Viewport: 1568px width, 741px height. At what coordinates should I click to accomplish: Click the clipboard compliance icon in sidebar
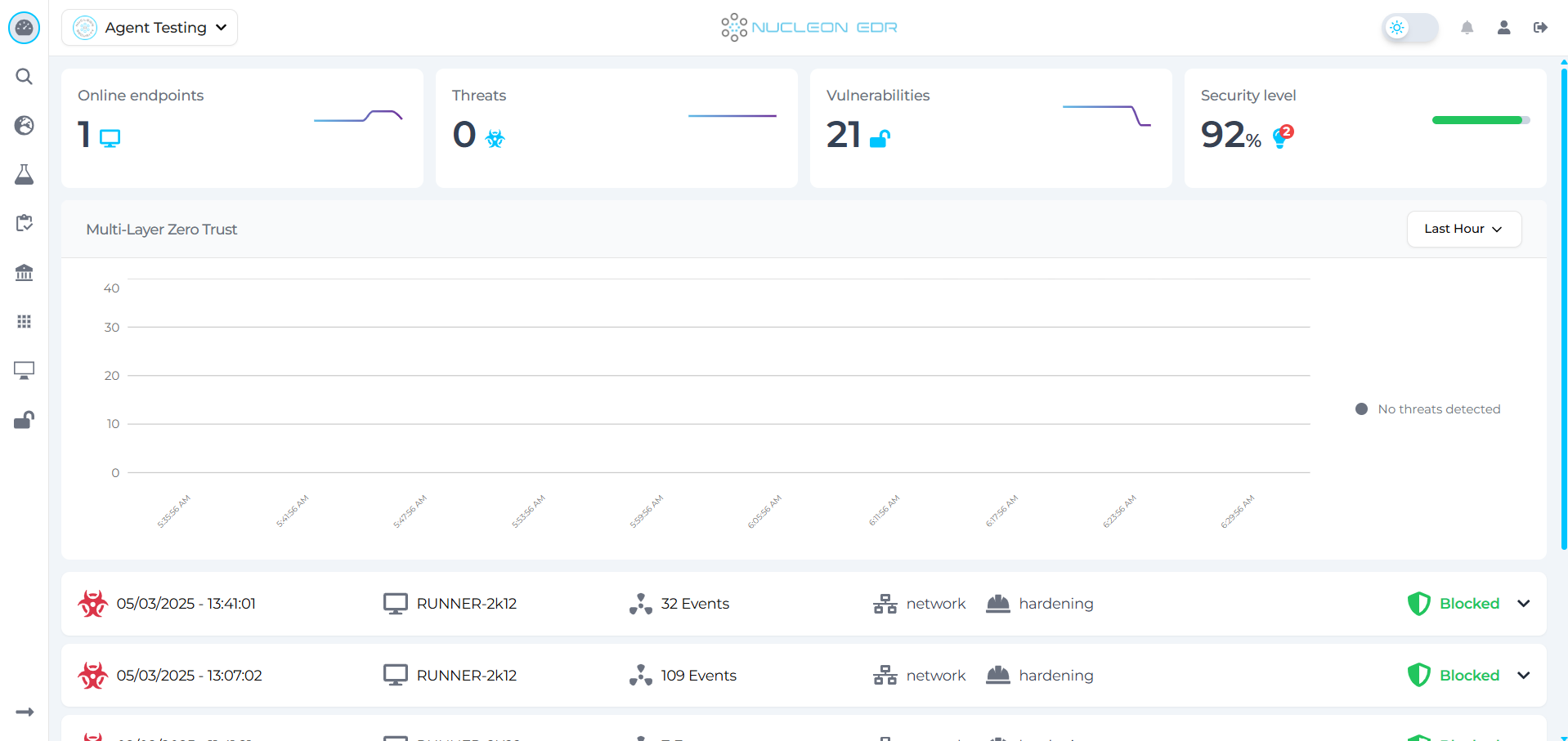click(24, 223)
